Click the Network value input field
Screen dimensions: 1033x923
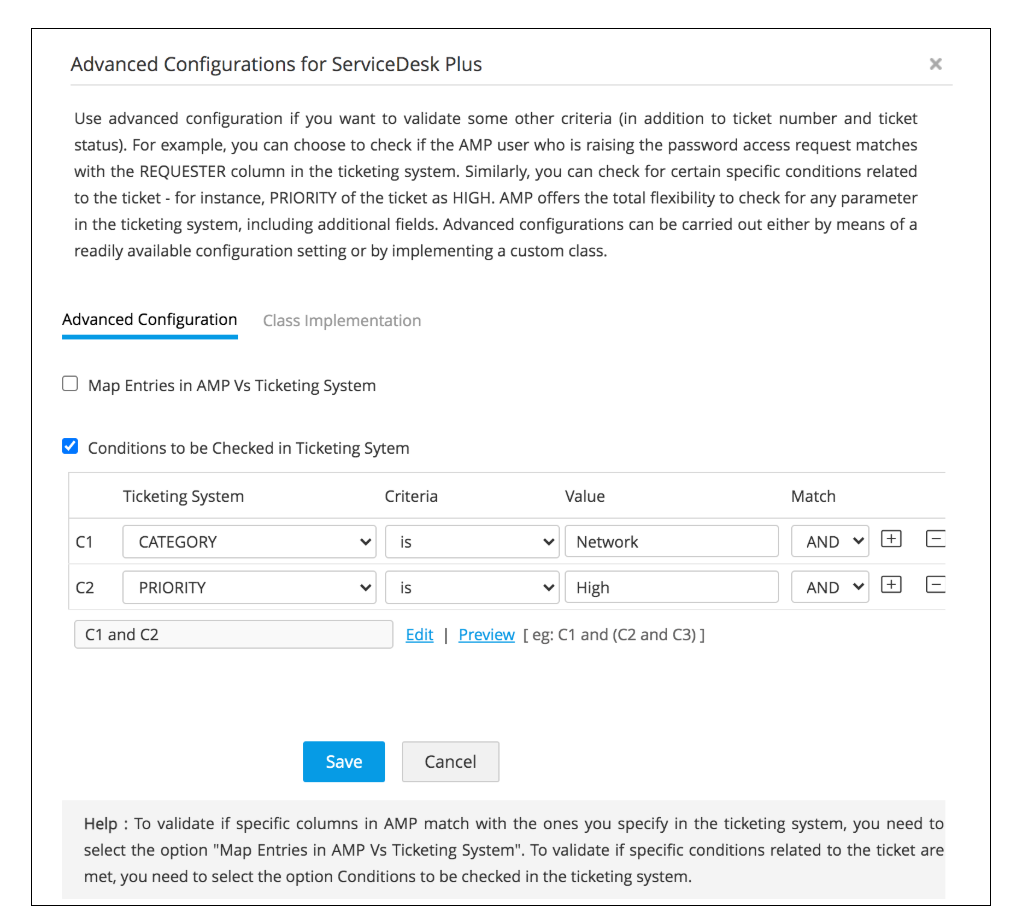671,542
